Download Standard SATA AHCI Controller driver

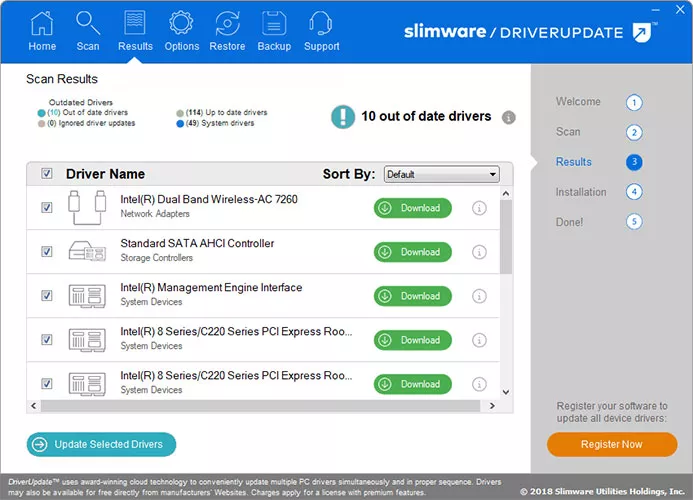[x=413, y=252]
